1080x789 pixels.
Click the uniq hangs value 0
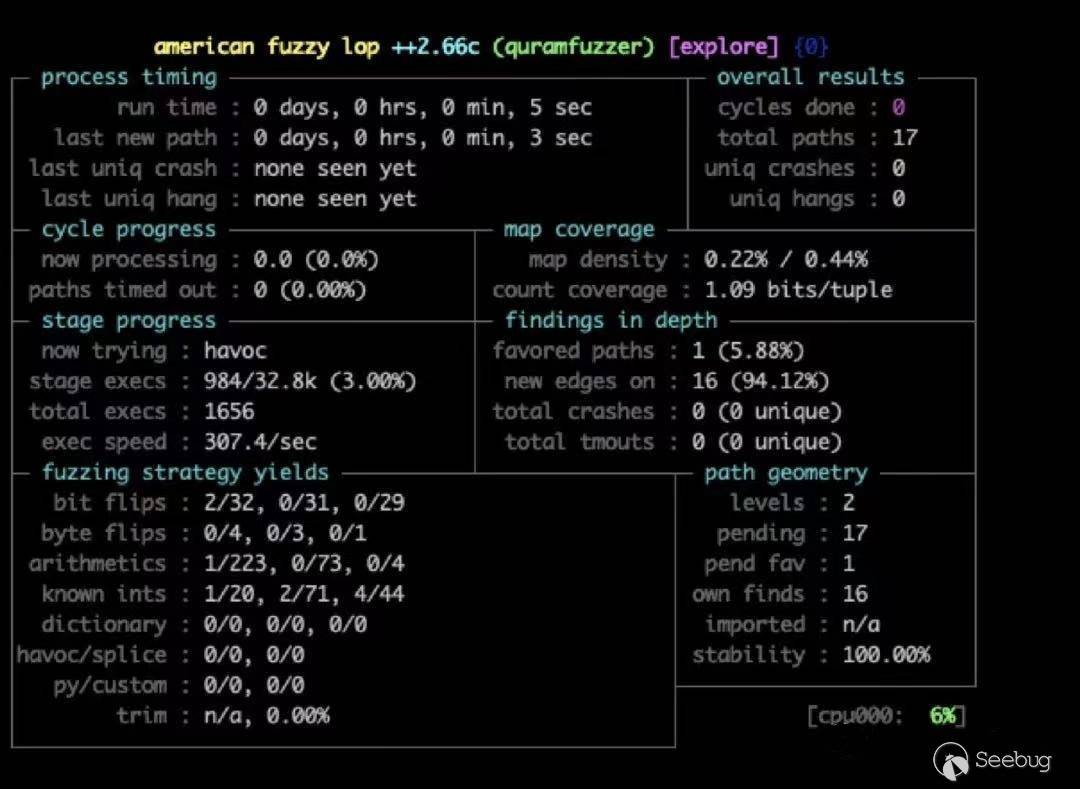[x=898, y=198]
